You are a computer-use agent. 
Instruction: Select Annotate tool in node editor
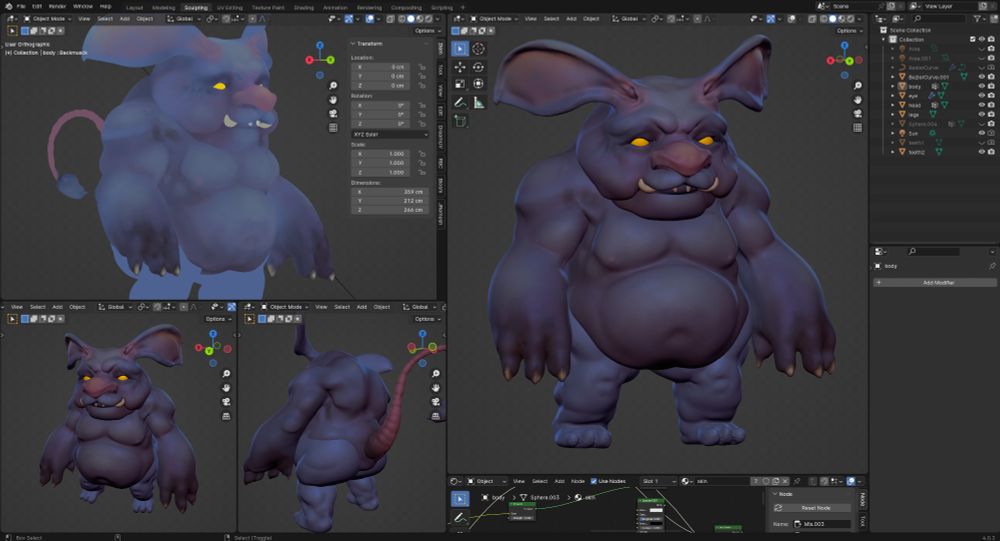[x=460, y=517]
